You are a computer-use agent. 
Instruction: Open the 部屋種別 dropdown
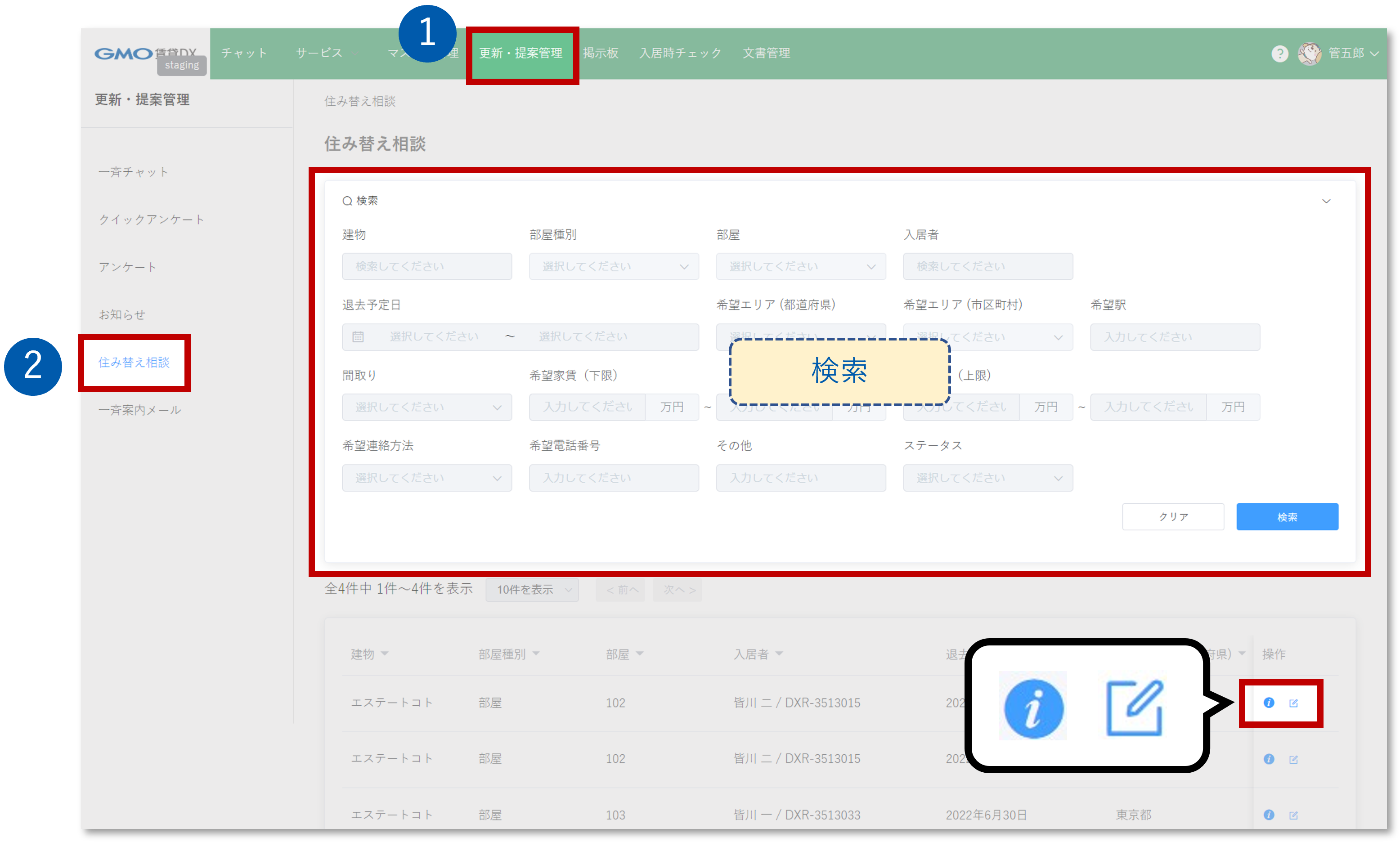[x=614, y=267]
